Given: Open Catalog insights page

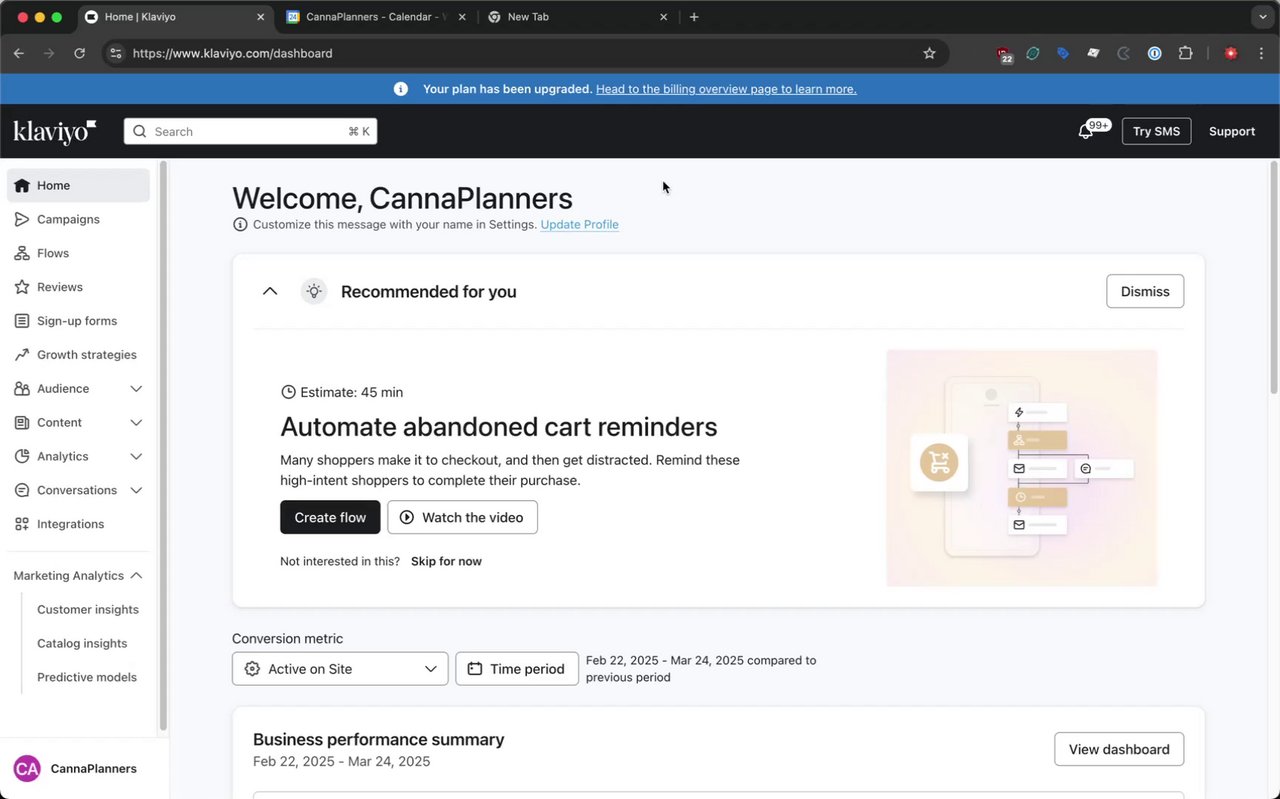Looking at the screenshot, I should click(x=82, y=644).
